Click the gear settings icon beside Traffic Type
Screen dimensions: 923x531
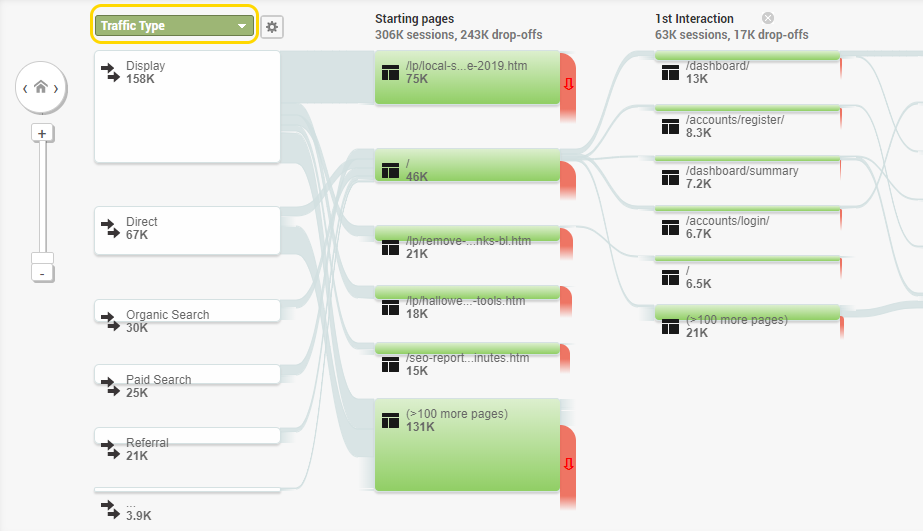coord(272,26)
